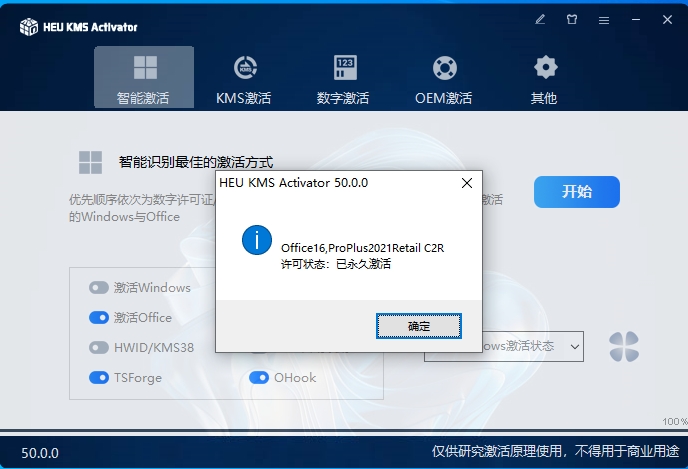Viewport: 688px width, 469px height.
Task: Click the heading 智能识别最佳的激活方式
Action: click(196, 162)
